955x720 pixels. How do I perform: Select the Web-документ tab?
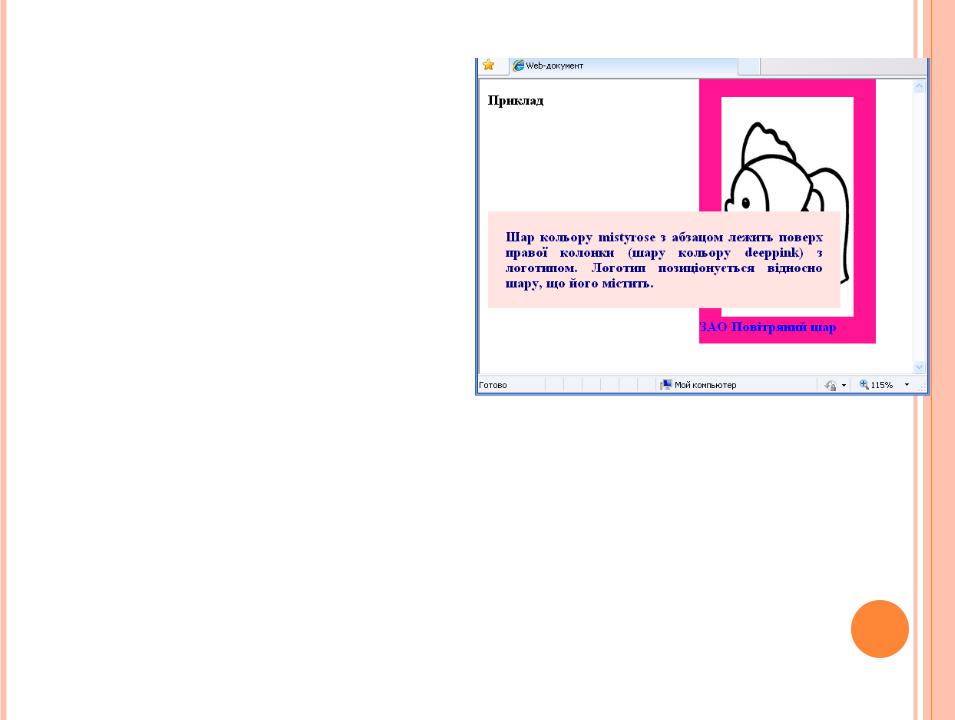(624, 66)
